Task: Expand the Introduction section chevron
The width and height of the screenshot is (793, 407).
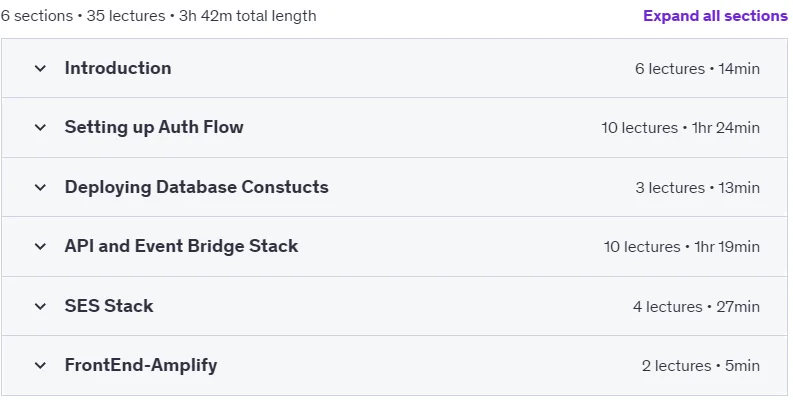Action: click(40, 68)
